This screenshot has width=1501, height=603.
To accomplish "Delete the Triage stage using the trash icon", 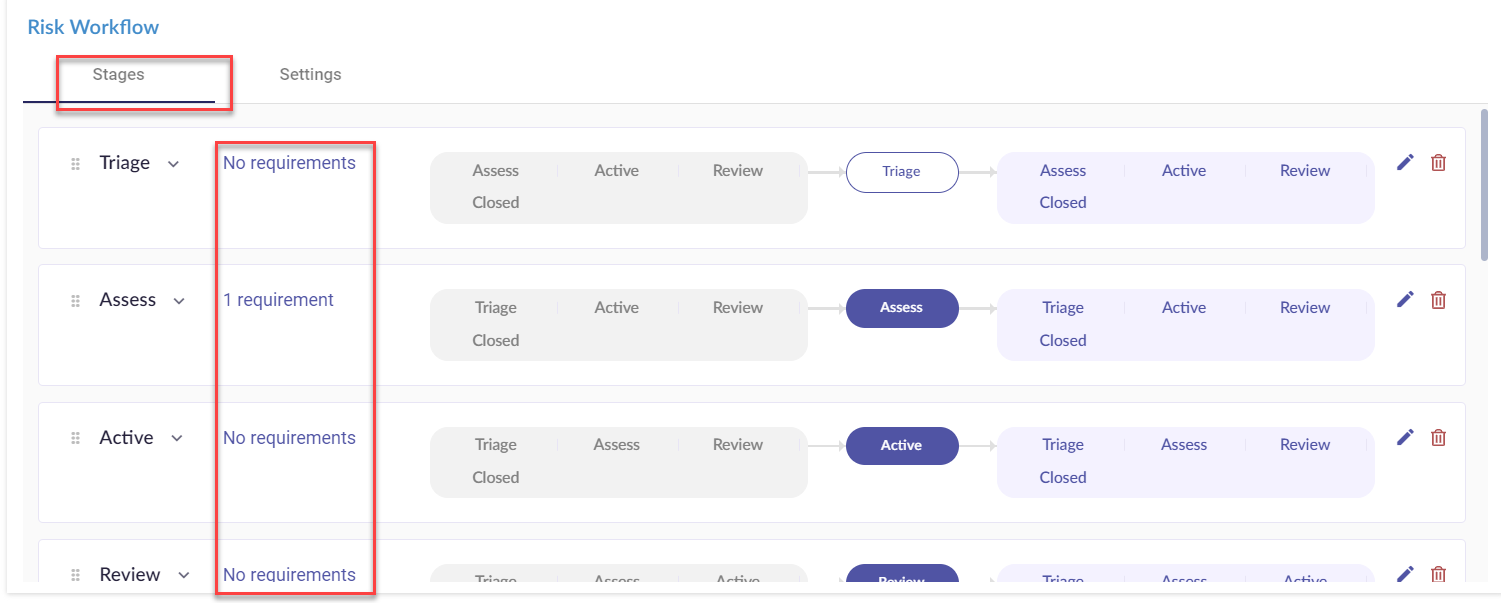I will 1439,161.
